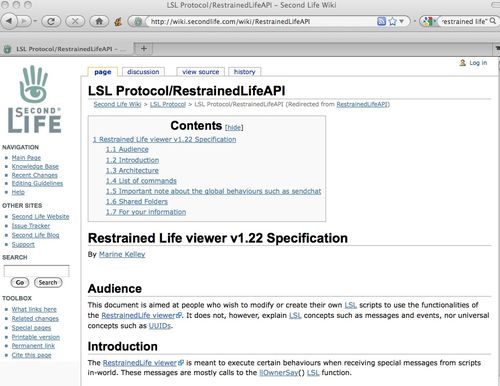
Task: Follow the 'RestrainedLifeAPI' redirected-from link
Action: click(362, 104)
